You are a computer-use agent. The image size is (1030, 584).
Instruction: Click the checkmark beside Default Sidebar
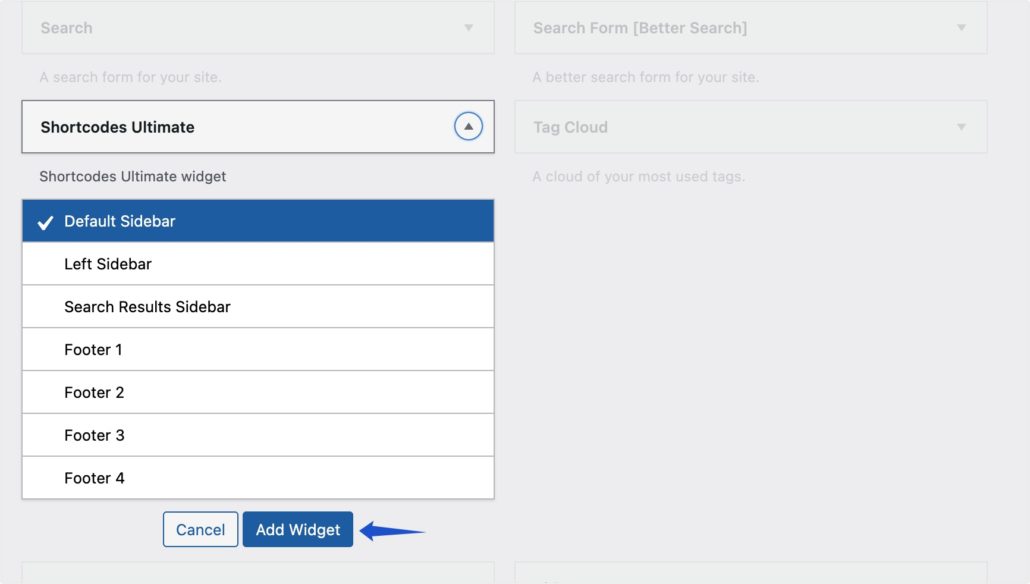[x=45, y=222]
